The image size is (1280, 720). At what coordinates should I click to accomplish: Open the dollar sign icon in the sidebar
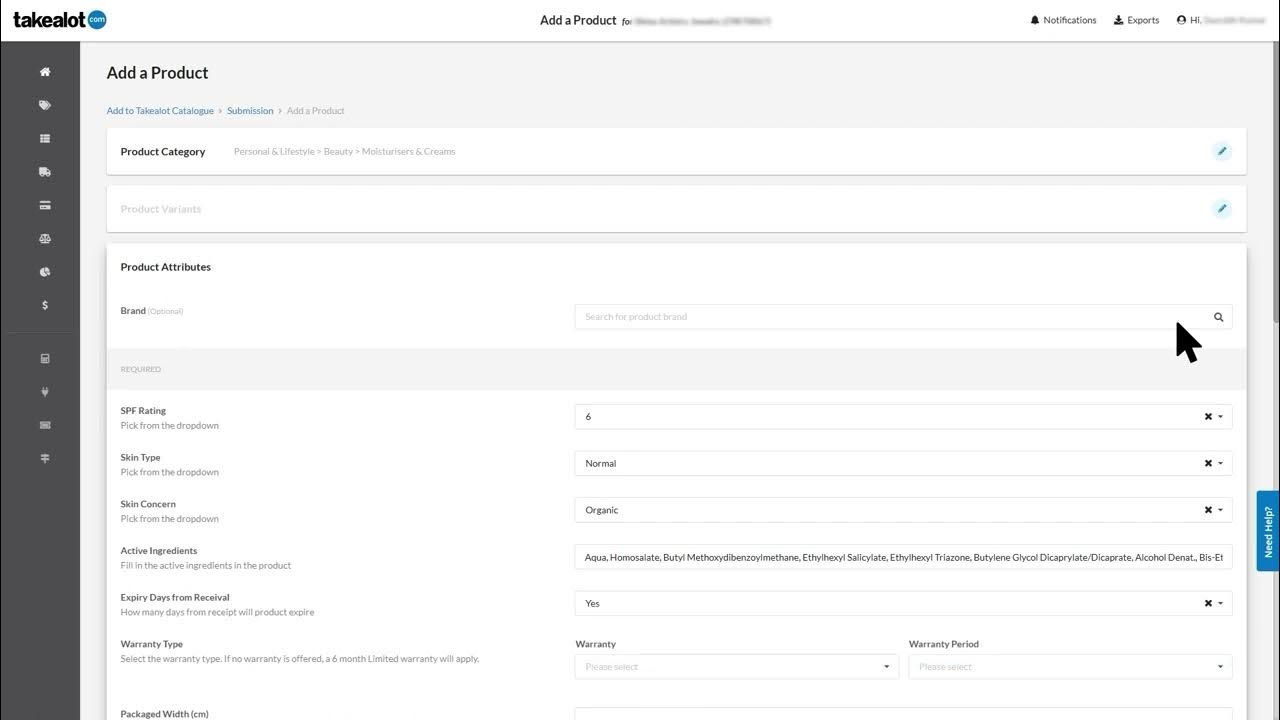[45, 305]
